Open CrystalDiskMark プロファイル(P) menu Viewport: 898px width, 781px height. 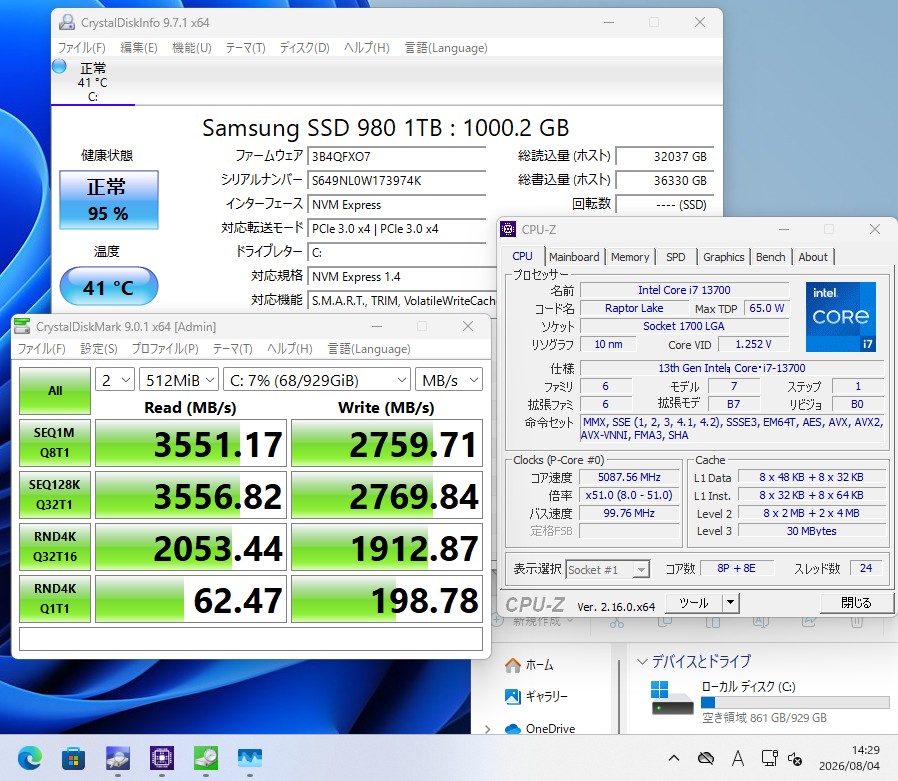pos(165,349)
